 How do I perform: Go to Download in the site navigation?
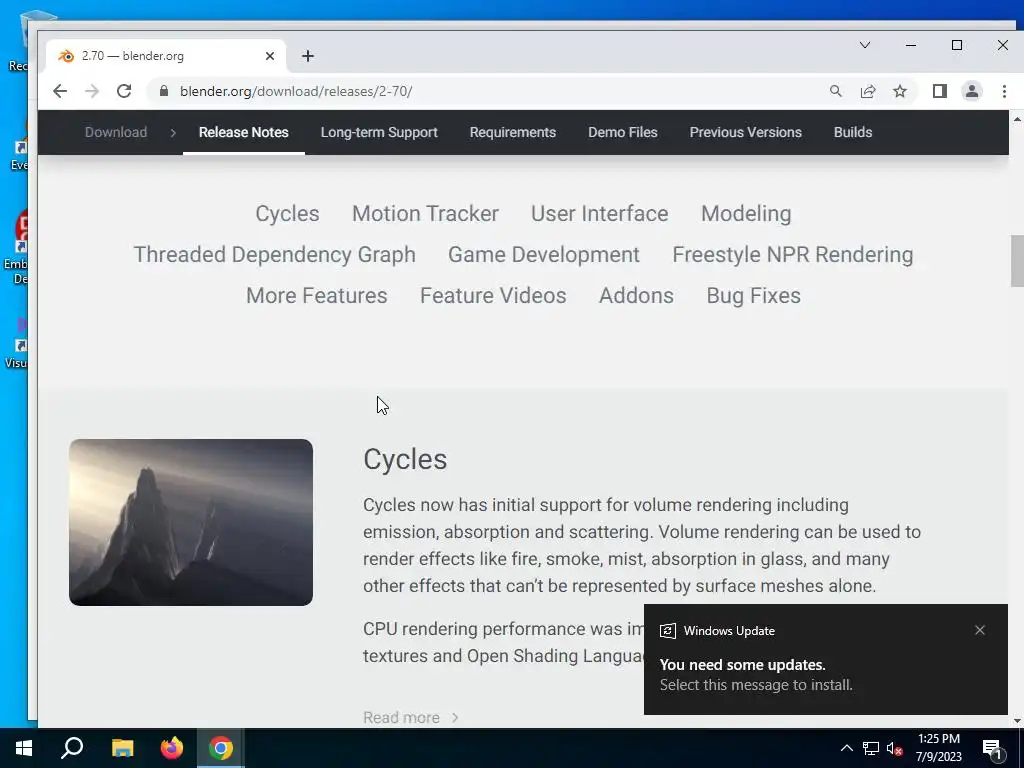click(116, 132)
